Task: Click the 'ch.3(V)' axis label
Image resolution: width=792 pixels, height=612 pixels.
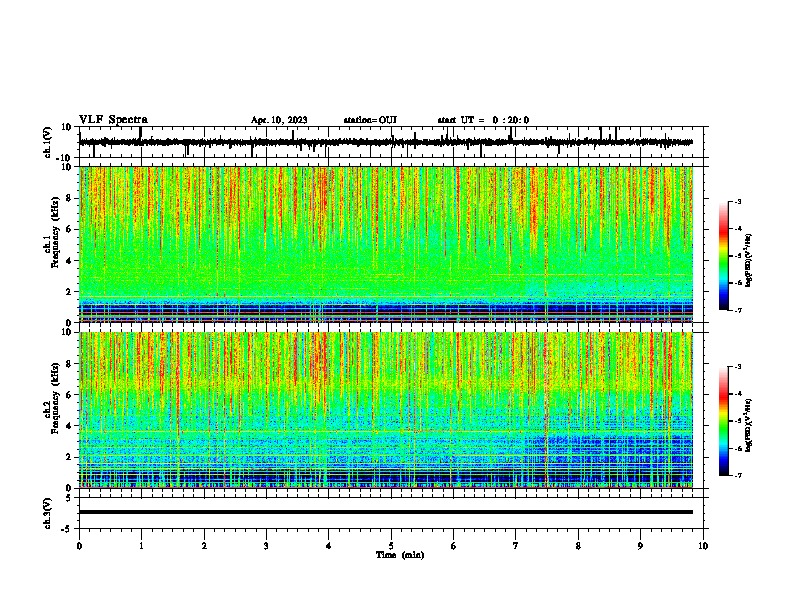Action: click(x=48, y=513)
